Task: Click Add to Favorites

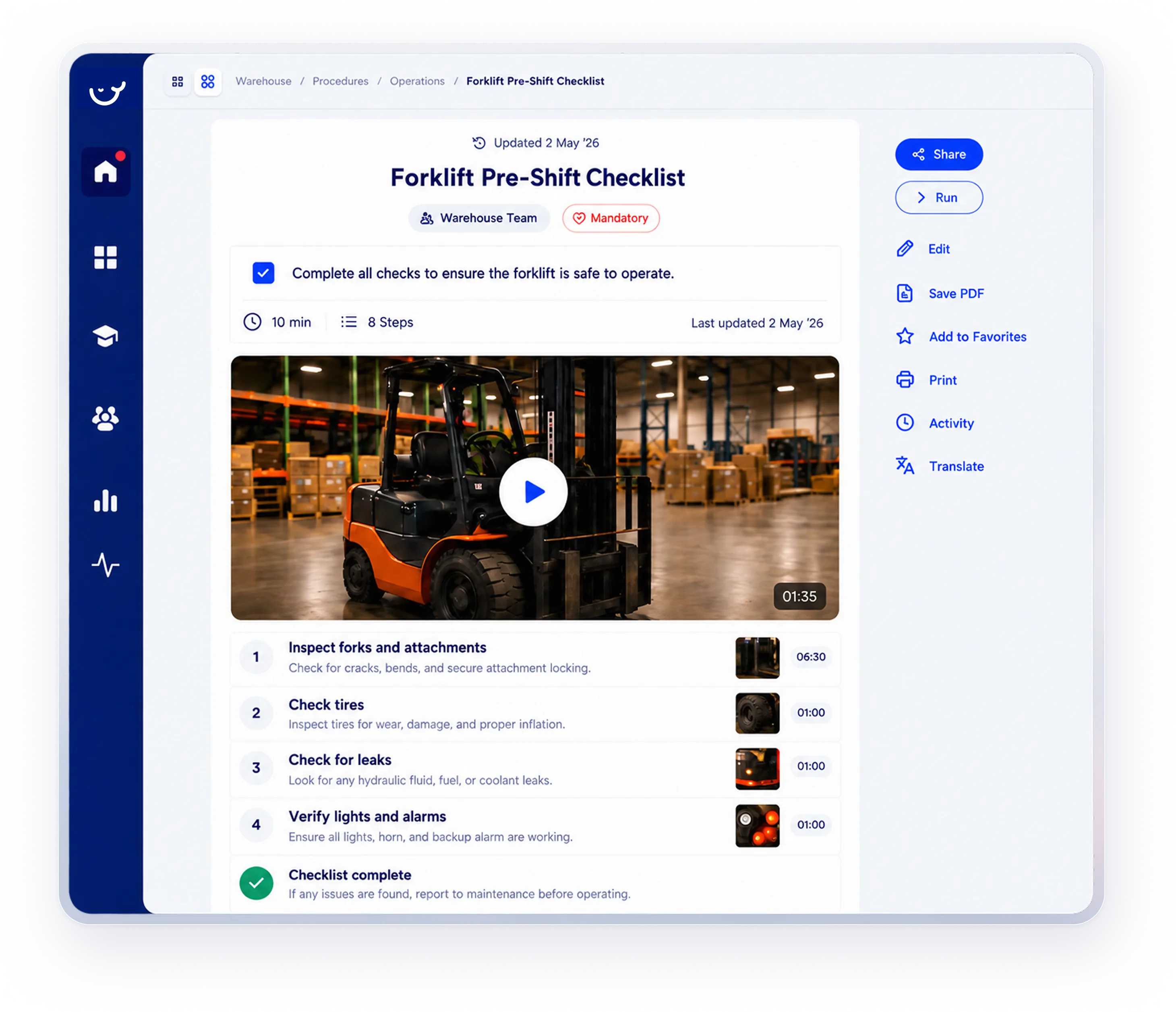Action: 977,337
